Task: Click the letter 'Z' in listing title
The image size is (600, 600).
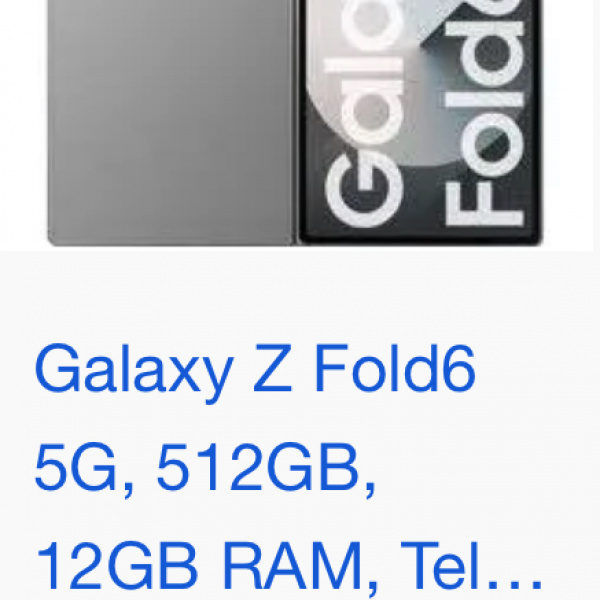Action: click(272, 368)
